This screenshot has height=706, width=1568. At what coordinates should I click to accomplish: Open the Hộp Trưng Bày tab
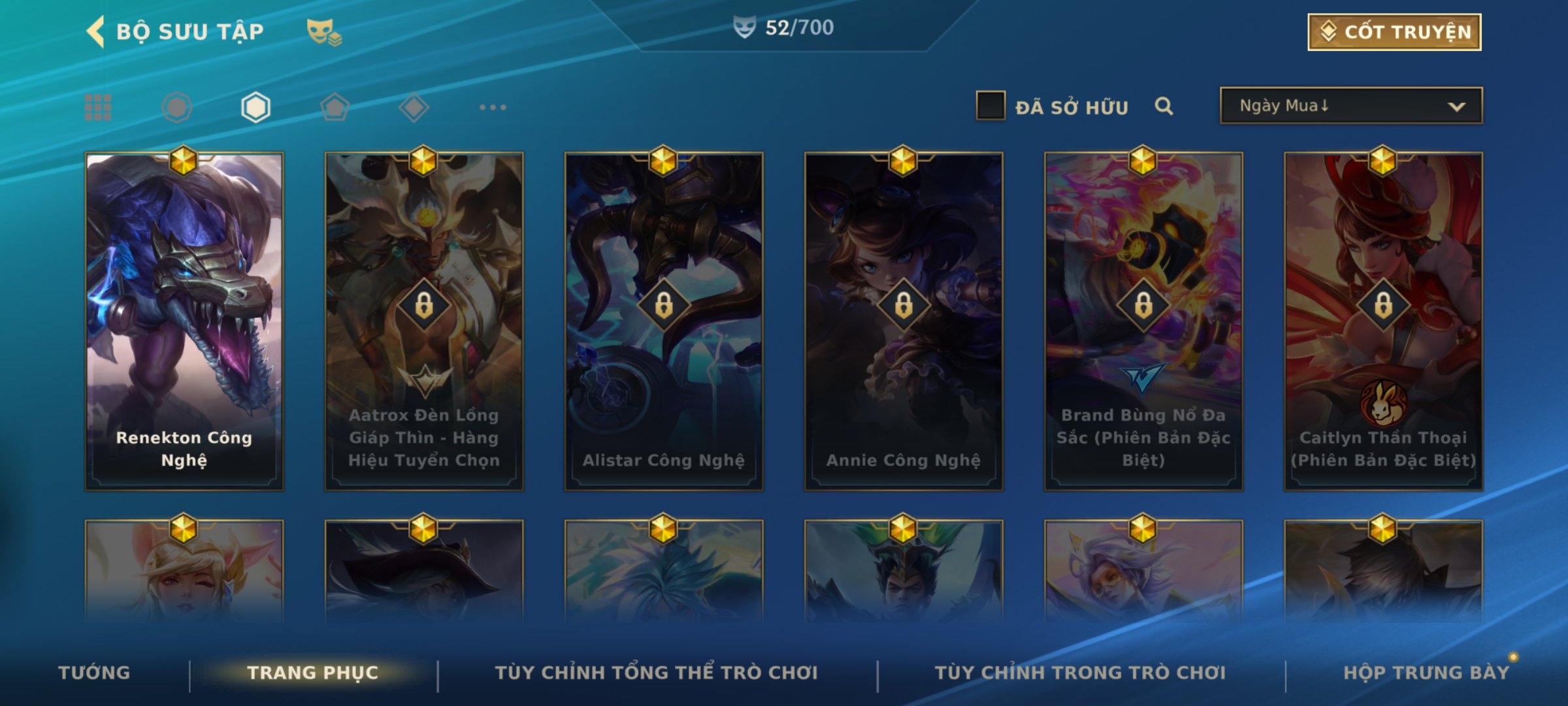pyautogui.click(x=1426, y=673)
